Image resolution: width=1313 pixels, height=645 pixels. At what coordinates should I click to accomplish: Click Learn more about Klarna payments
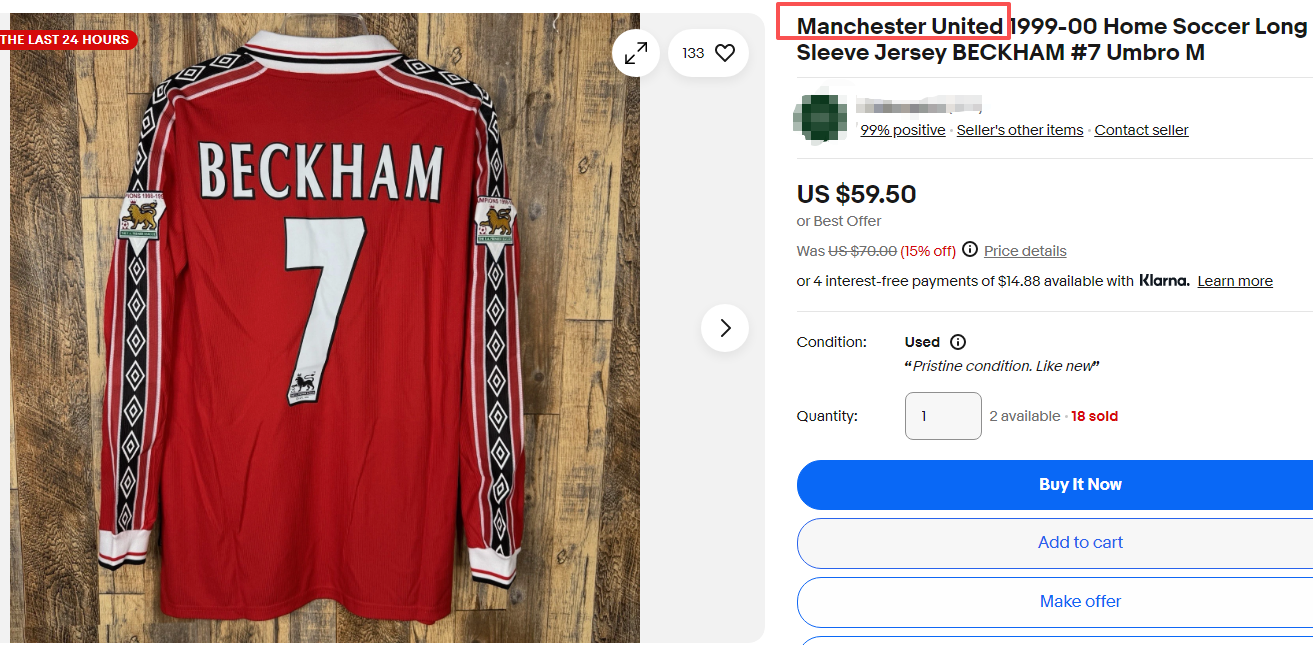(1235, 281)
